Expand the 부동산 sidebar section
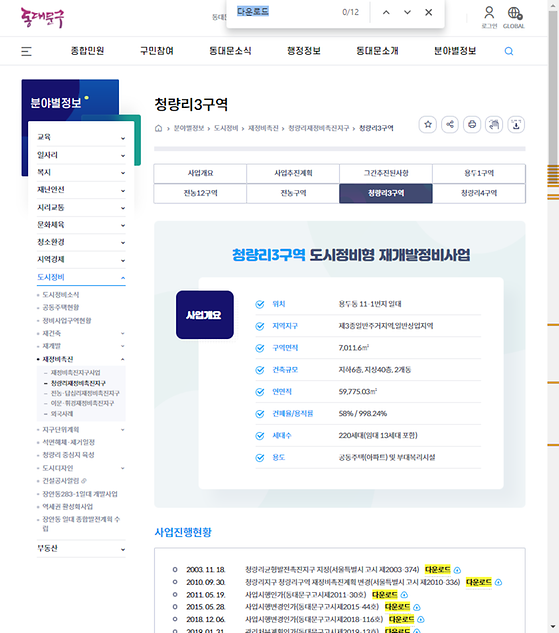The image size is (559, 633). [81, 549]
